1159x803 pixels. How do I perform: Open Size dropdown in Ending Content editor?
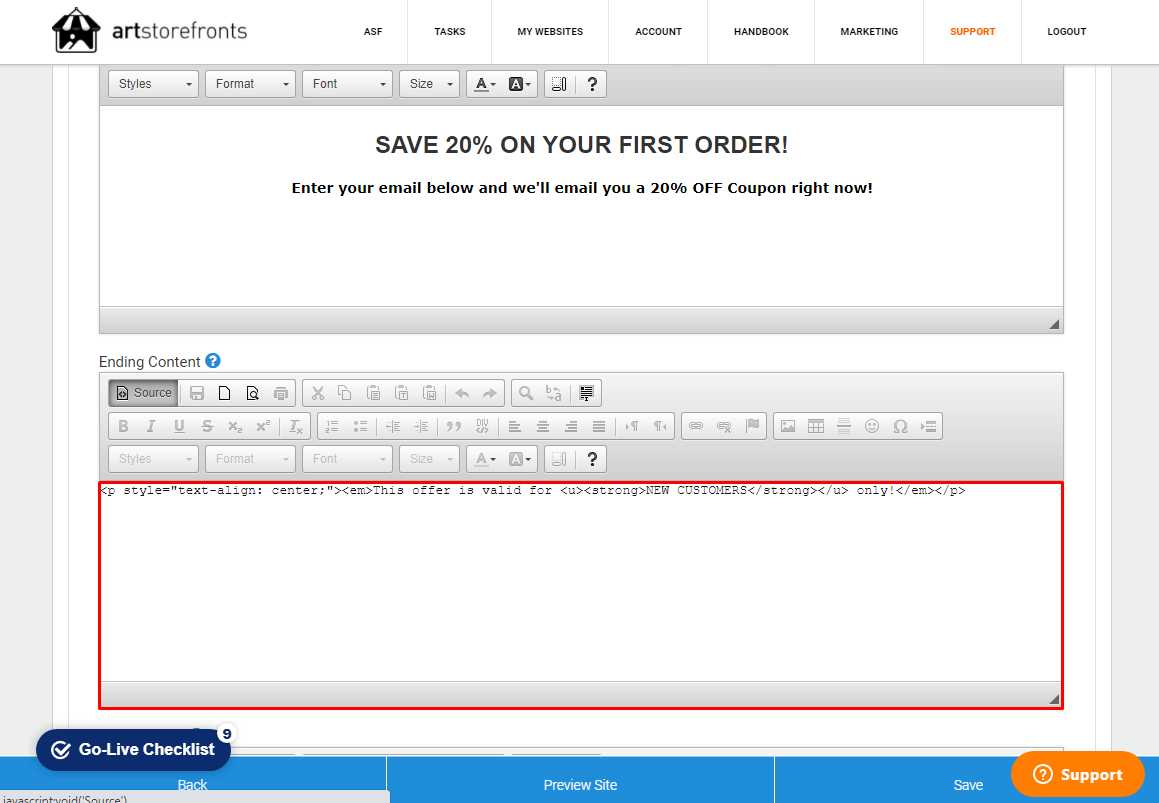(429, 459)
